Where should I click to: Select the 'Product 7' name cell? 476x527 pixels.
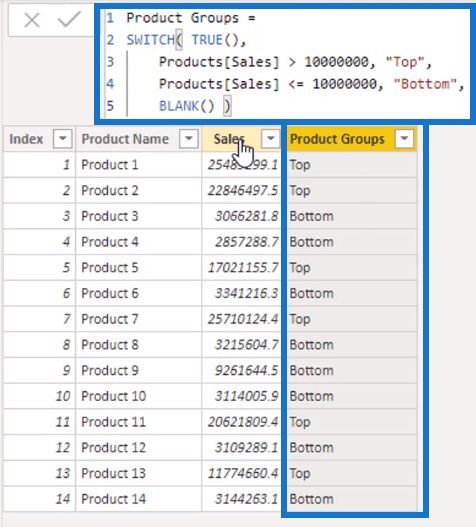click(139, 319)
